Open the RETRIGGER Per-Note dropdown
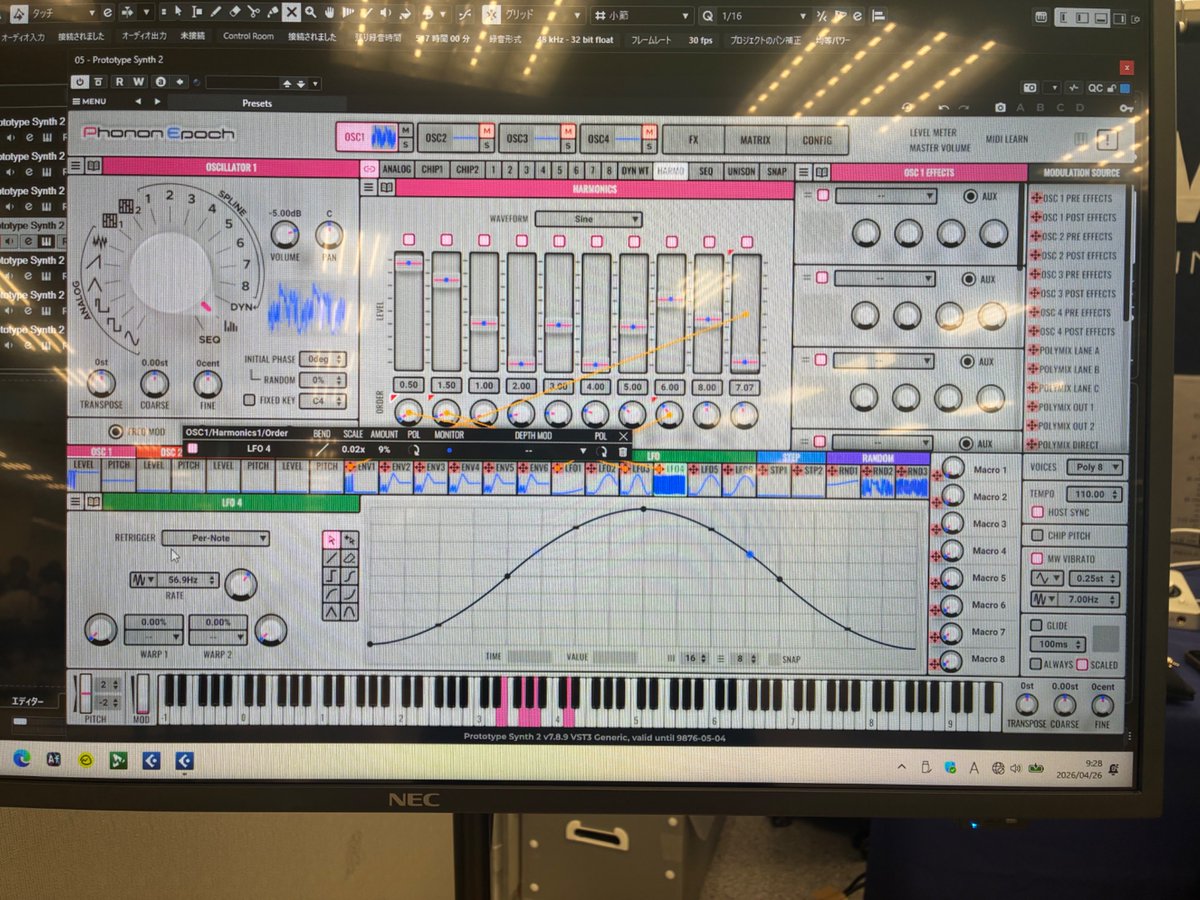Screen dimensions: 1200x900 (x=216, y=538)
